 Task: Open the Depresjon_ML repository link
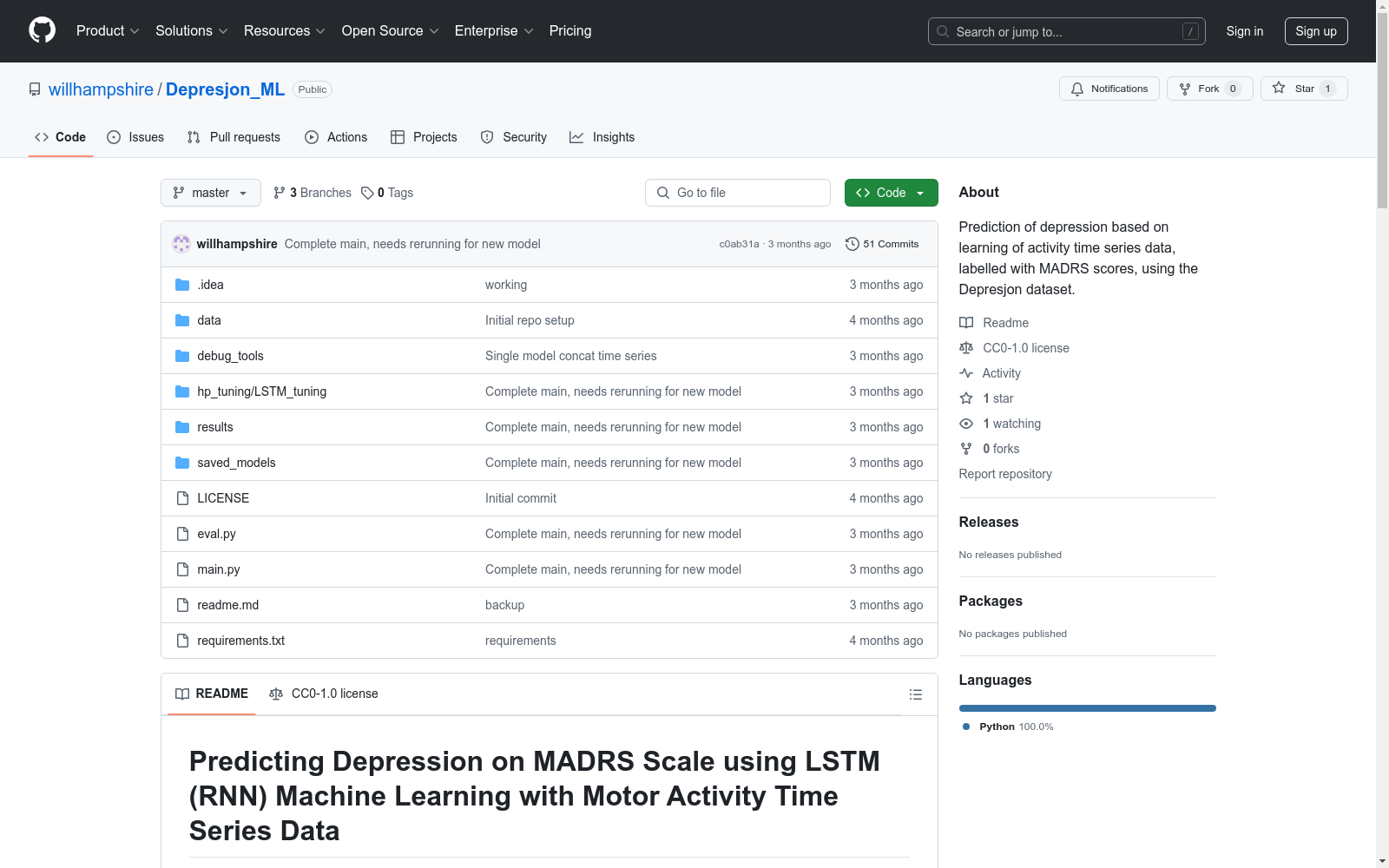225,89
